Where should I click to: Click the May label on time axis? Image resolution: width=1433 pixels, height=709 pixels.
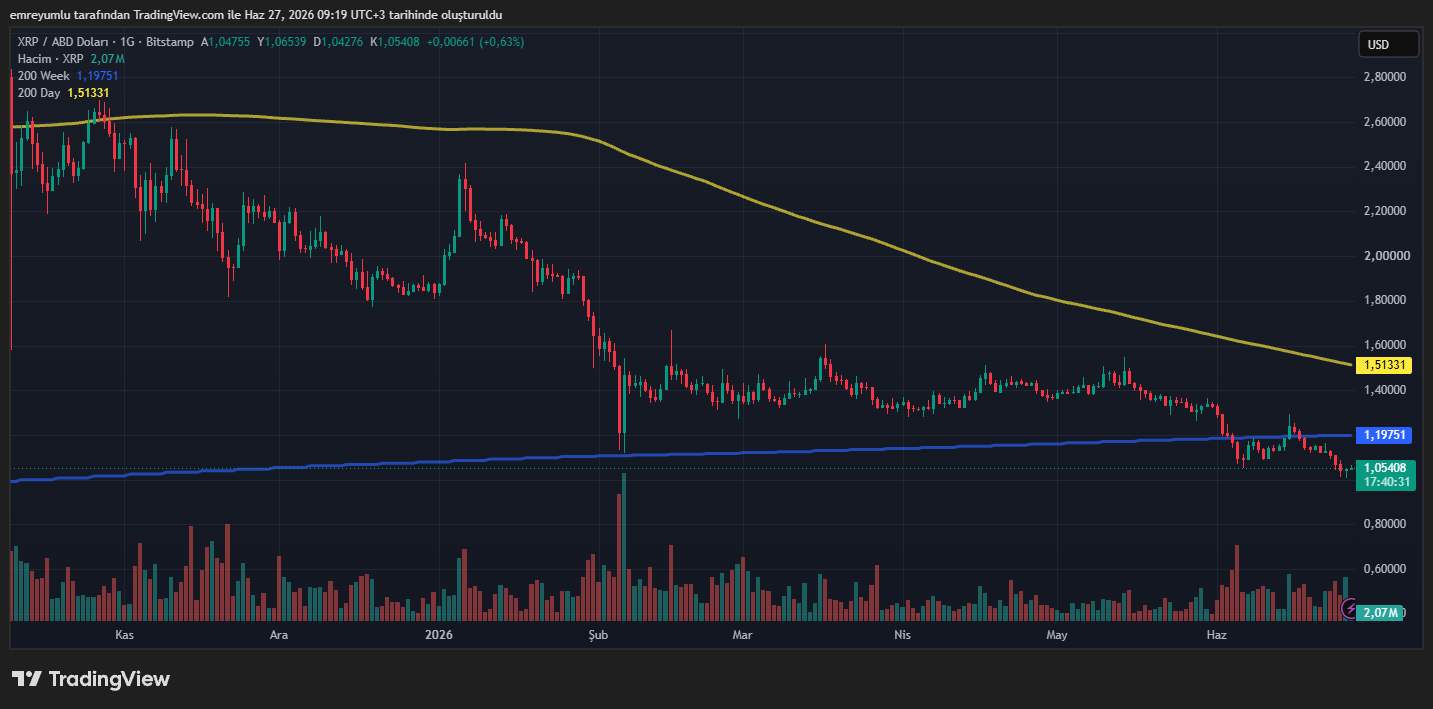pyautogui.click(x=1056, y=635)
